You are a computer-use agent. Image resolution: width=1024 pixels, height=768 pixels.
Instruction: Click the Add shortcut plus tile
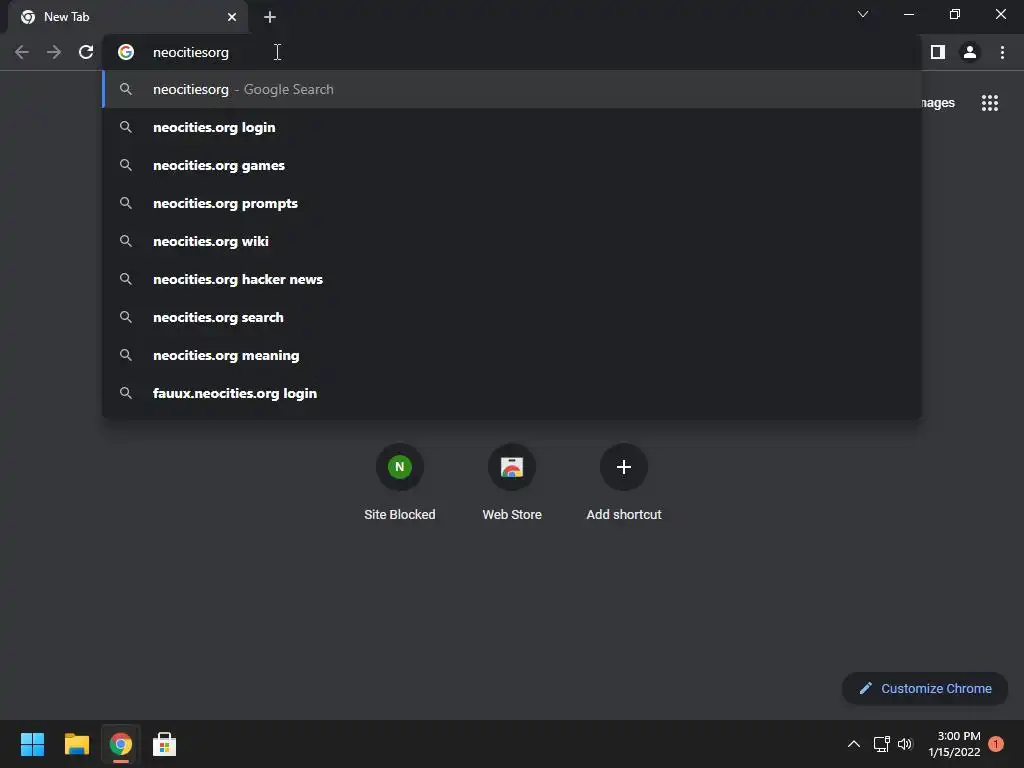coord(624,482)
